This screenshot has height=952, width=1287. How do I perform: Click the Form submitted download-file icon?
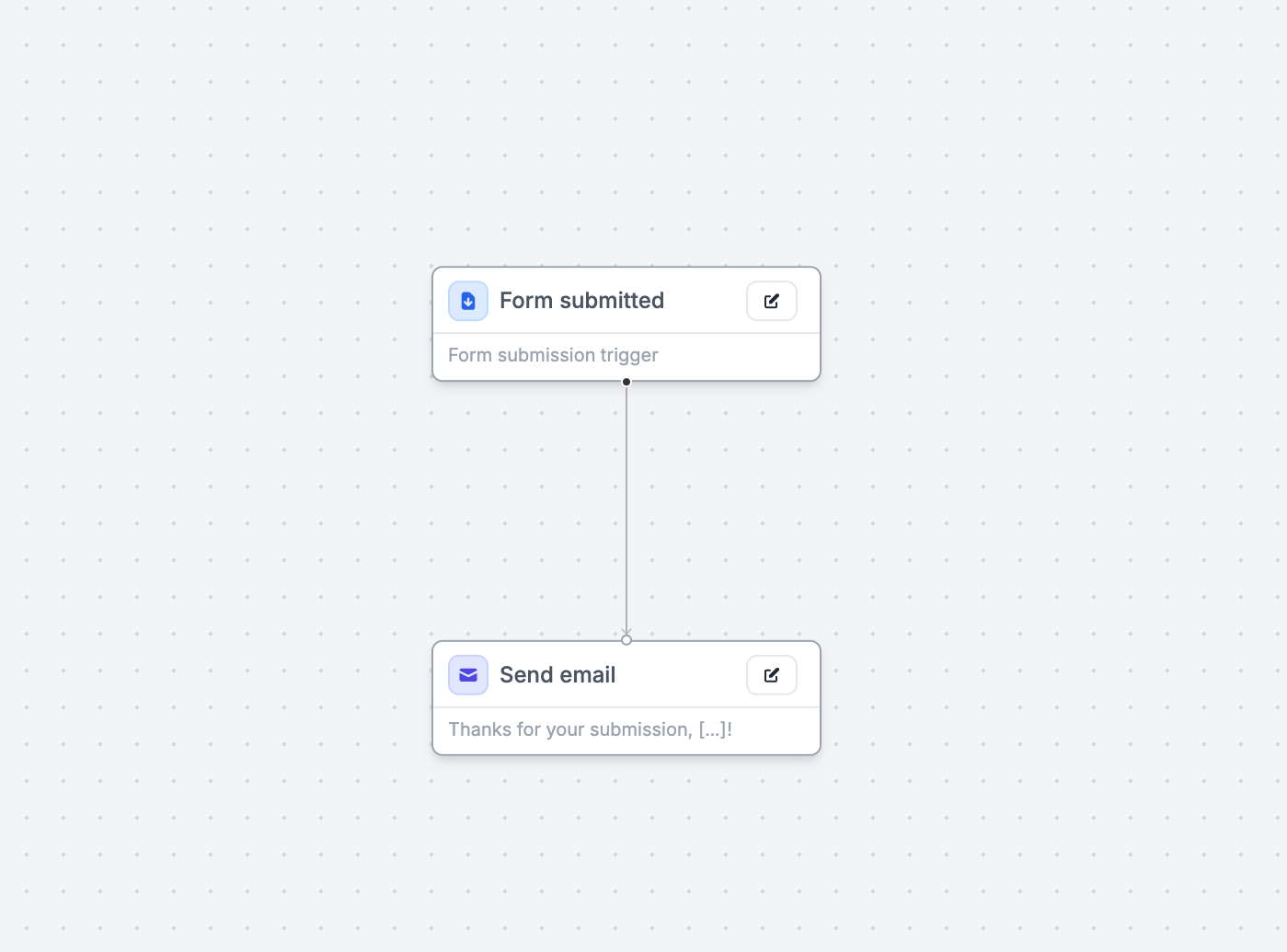[468, 301]
